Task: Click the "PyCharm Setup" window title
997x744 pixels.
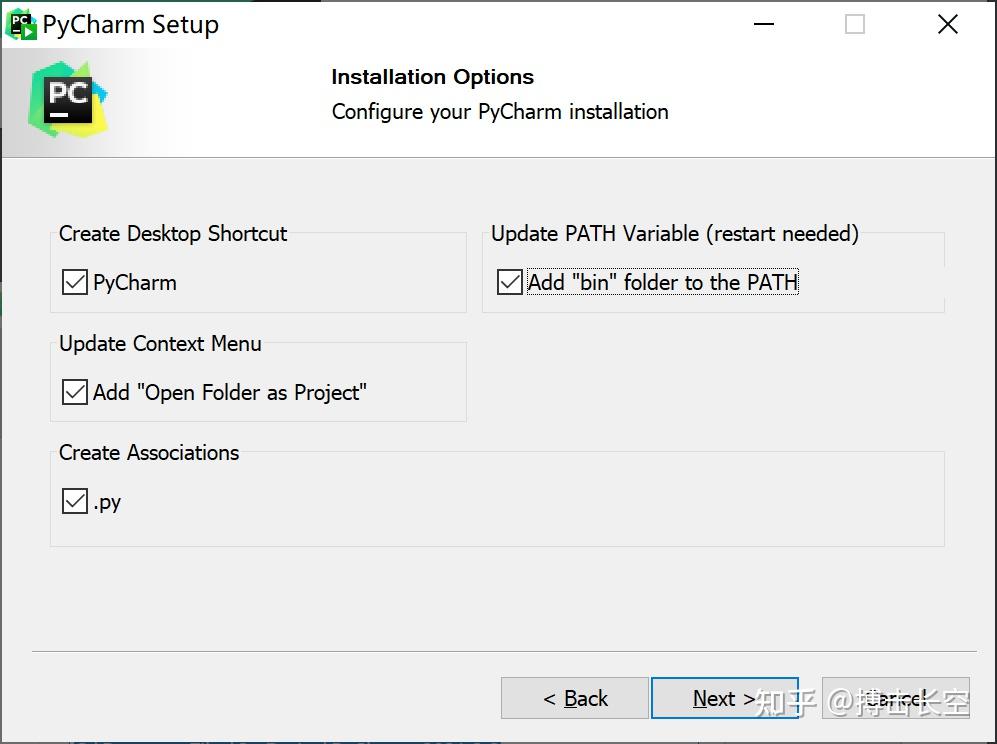Action: click(130, 25)
